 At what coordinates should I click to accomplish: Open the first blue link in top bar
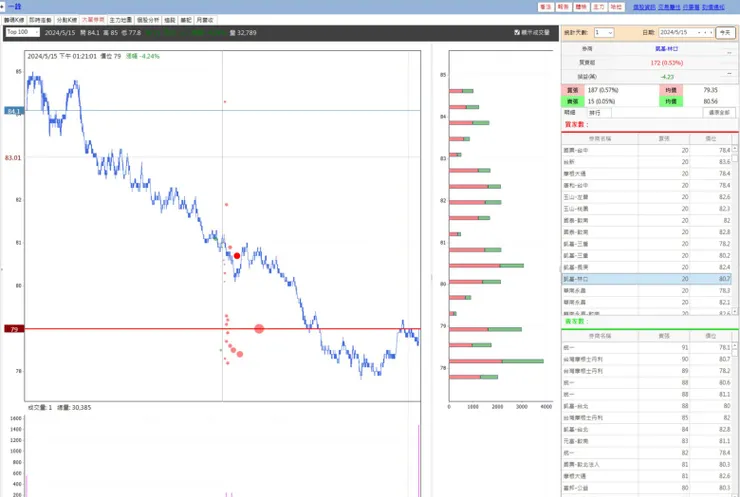(644, 7)
